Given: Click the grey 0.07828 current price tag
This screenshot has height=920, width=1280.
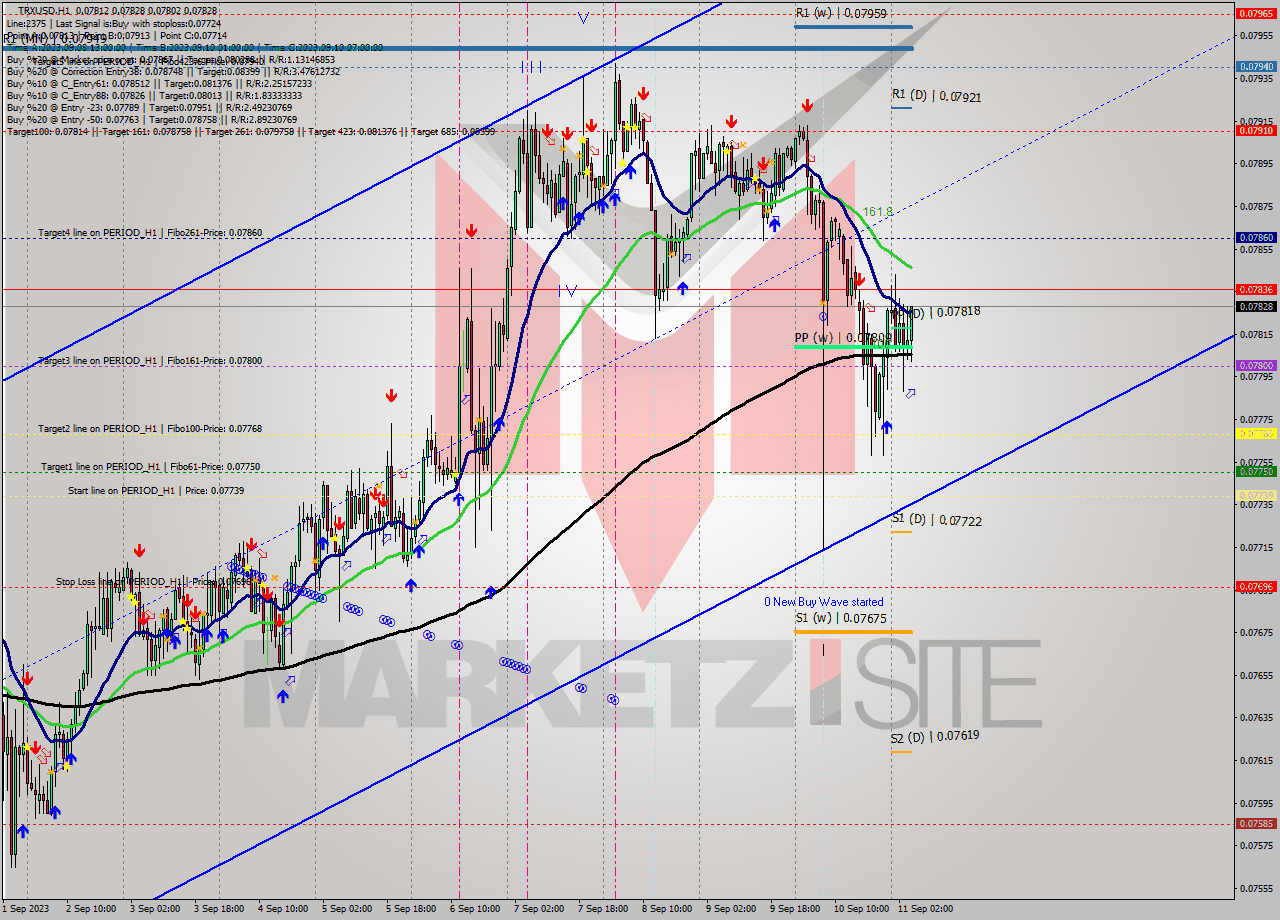Looking at the screenshot, I should pos(1256,306).
